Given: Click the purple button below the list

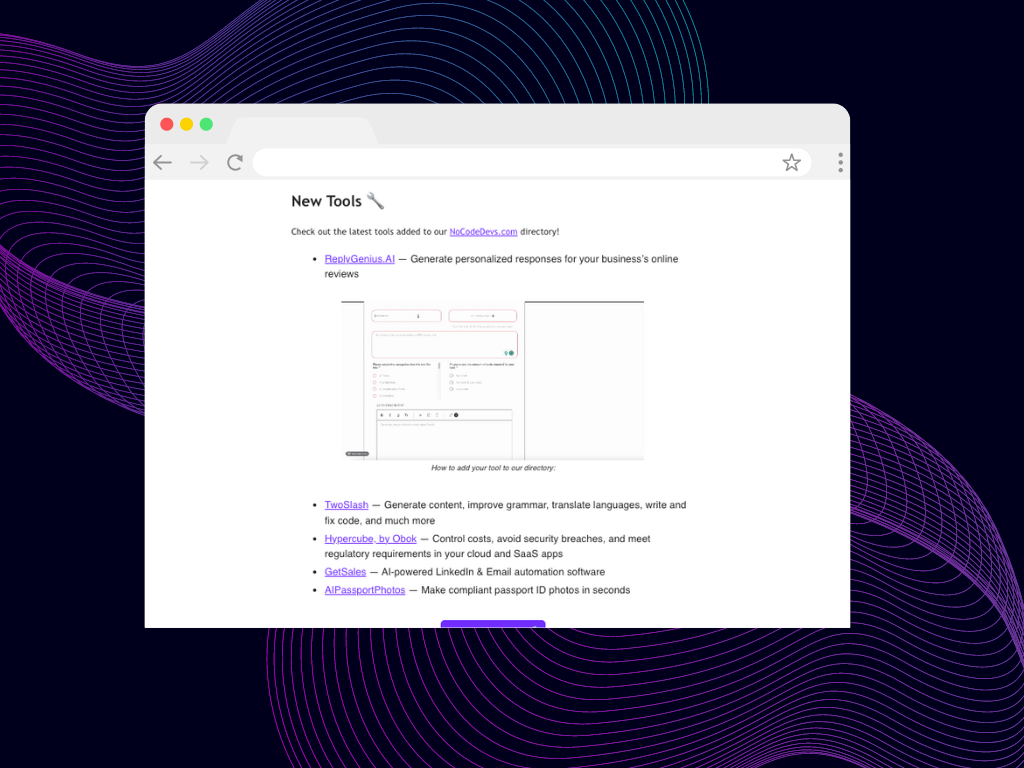Looking at the screenshot, I should 493,624.
